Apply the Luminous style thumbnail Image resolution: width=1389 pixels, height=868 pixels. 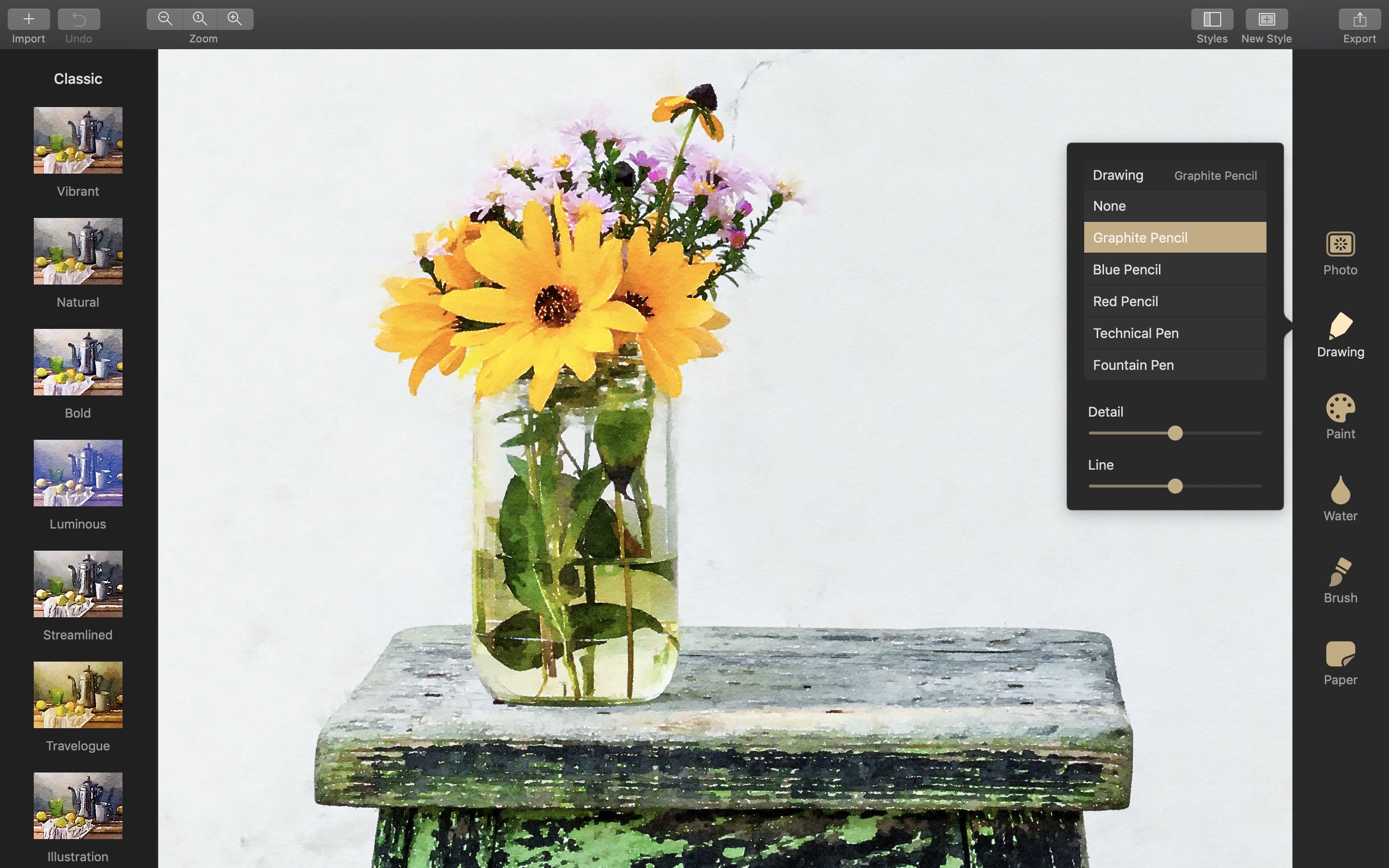[78, 473]
